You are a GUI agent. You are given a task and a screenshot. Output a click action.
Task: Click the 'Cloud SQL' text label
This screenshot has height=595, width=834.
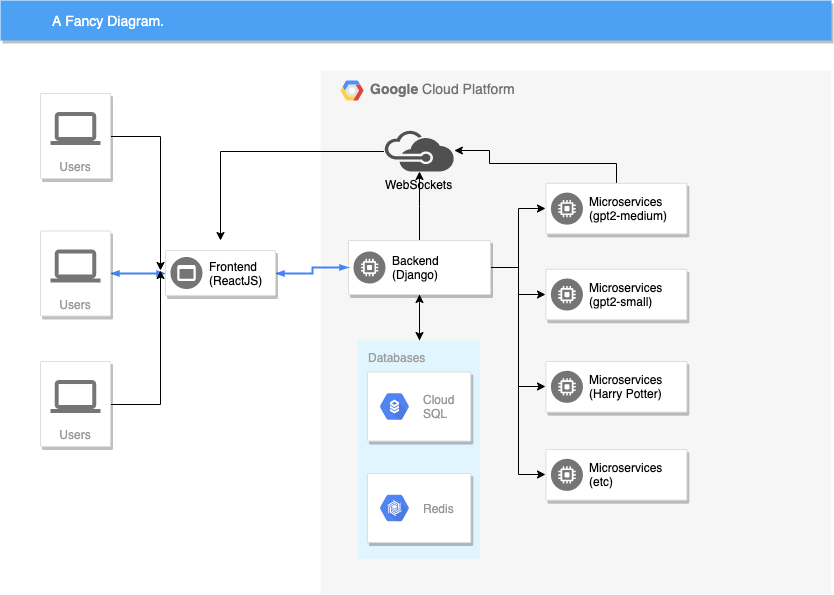click(438, 407)
